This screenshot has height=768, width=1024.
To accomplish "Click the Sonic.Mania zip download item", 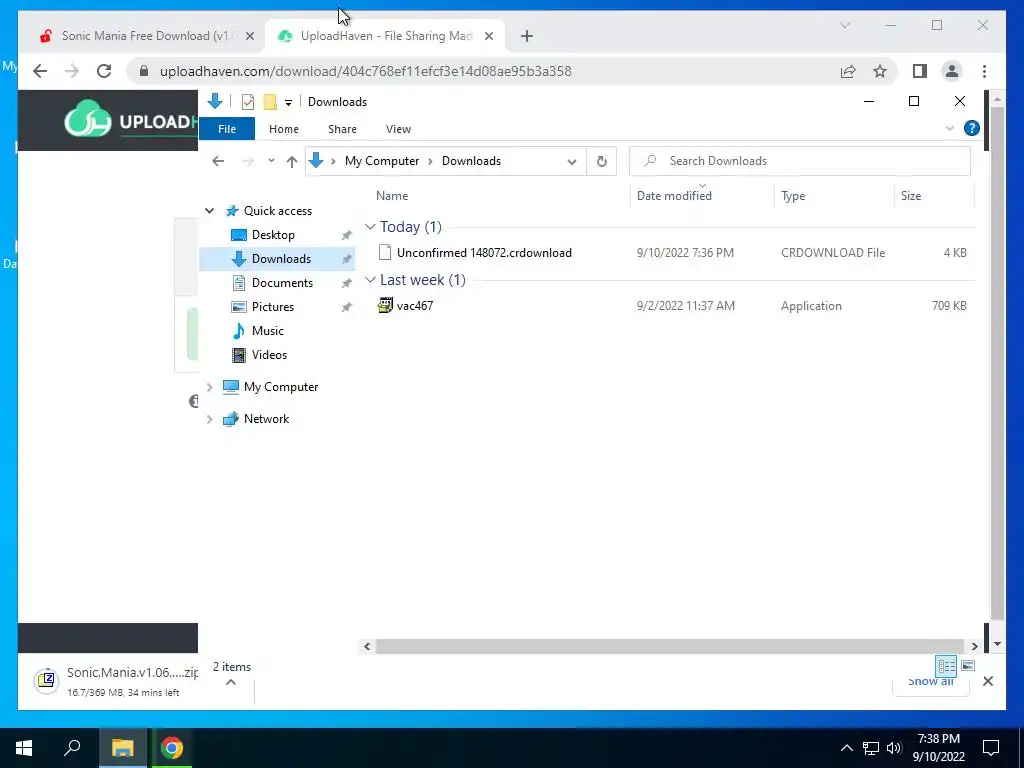I will click(116, 681).
